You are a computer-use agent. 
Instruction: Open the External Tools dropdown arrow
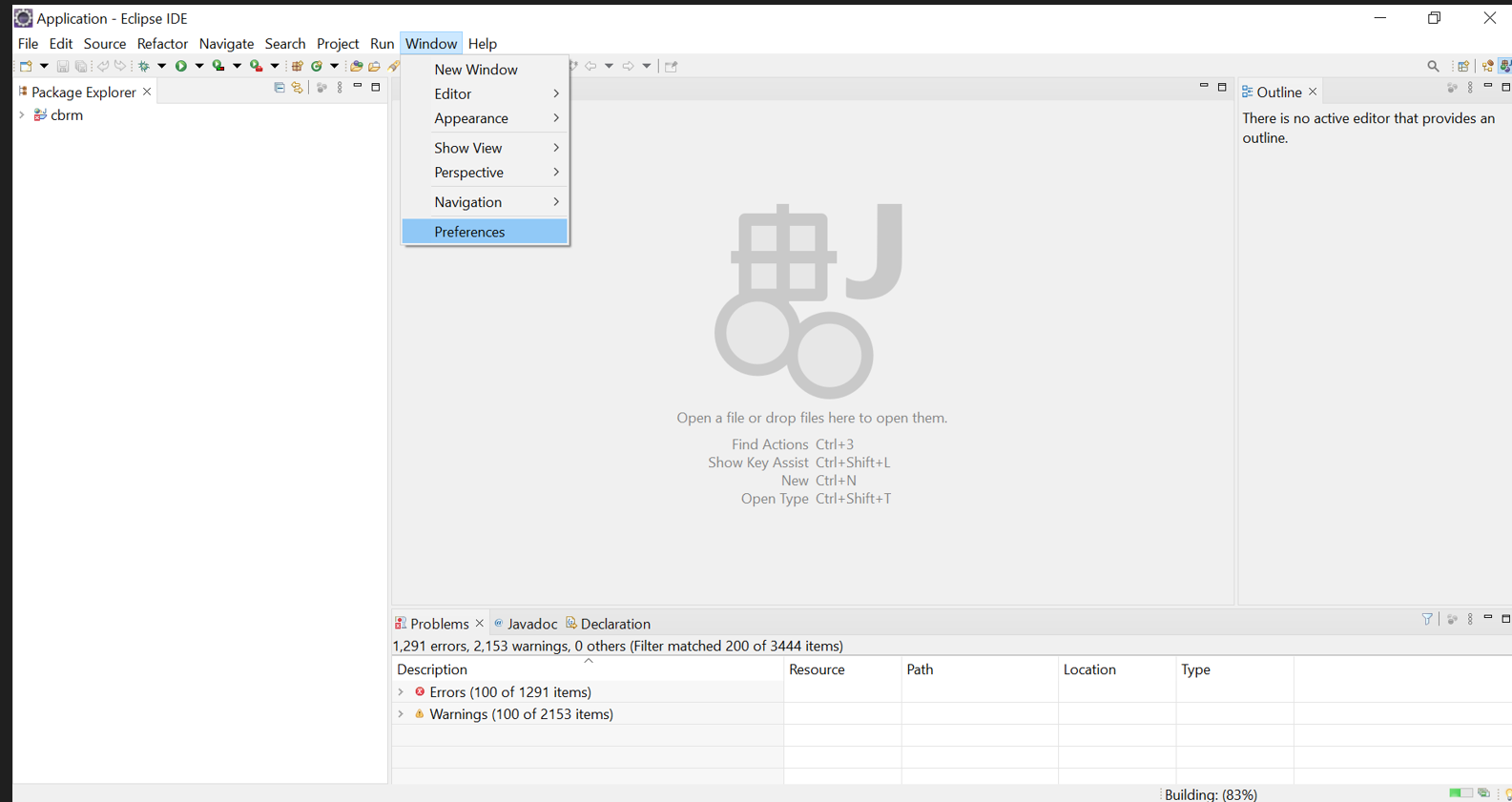click(x=275, y=66)
